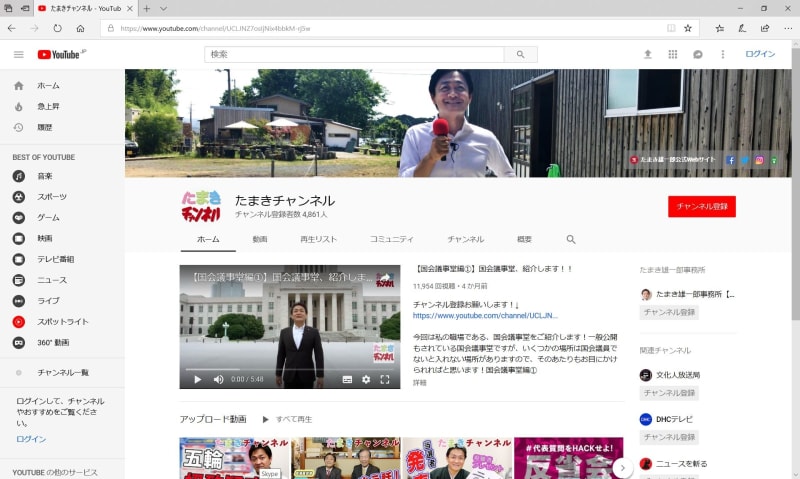The image size is (800, 479).
Task: Select the 概要 channel tab
Action: point(524,239)
